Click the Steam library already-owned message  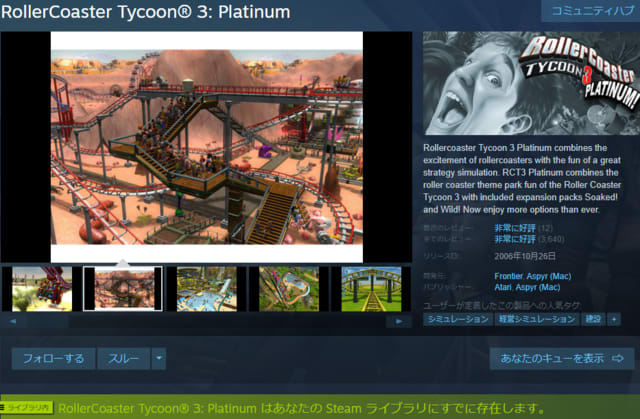[x=301, y=408]
